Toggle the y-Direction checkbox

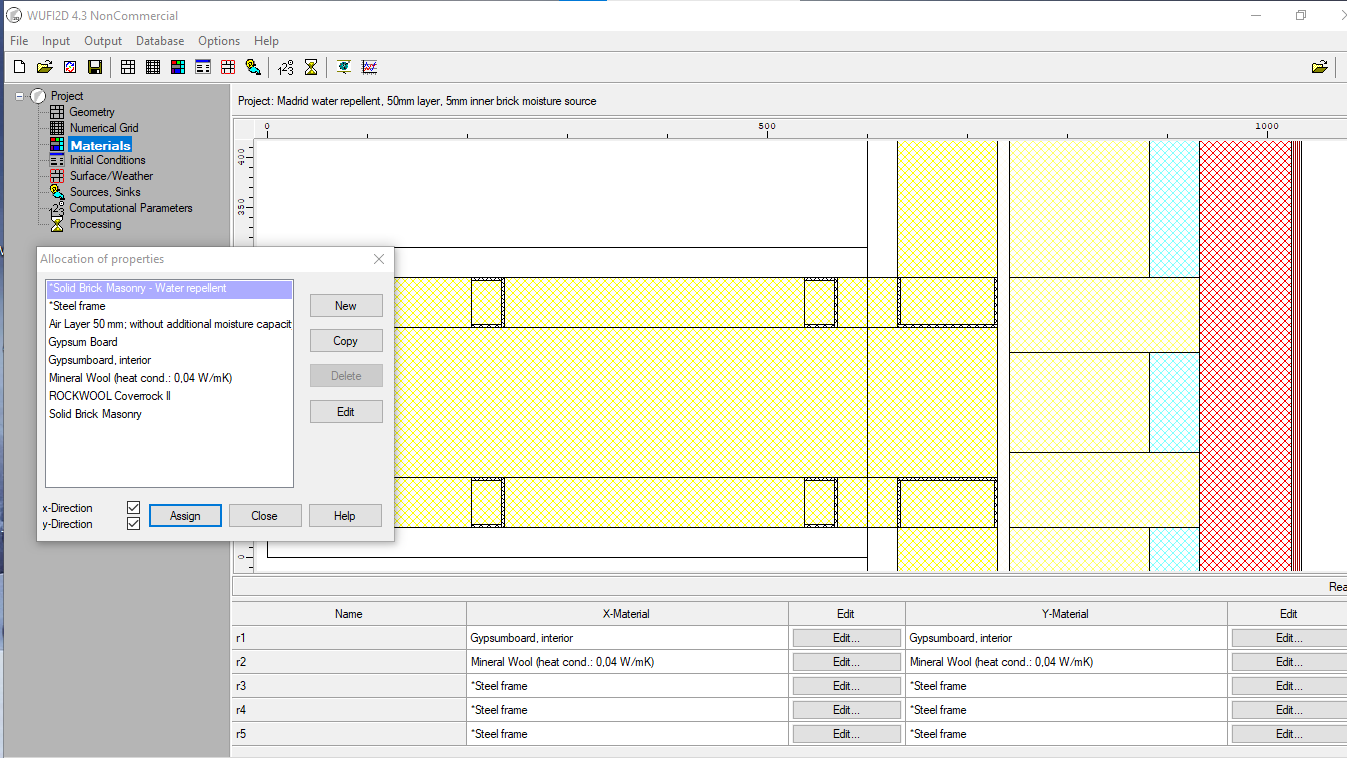point(133,524)
